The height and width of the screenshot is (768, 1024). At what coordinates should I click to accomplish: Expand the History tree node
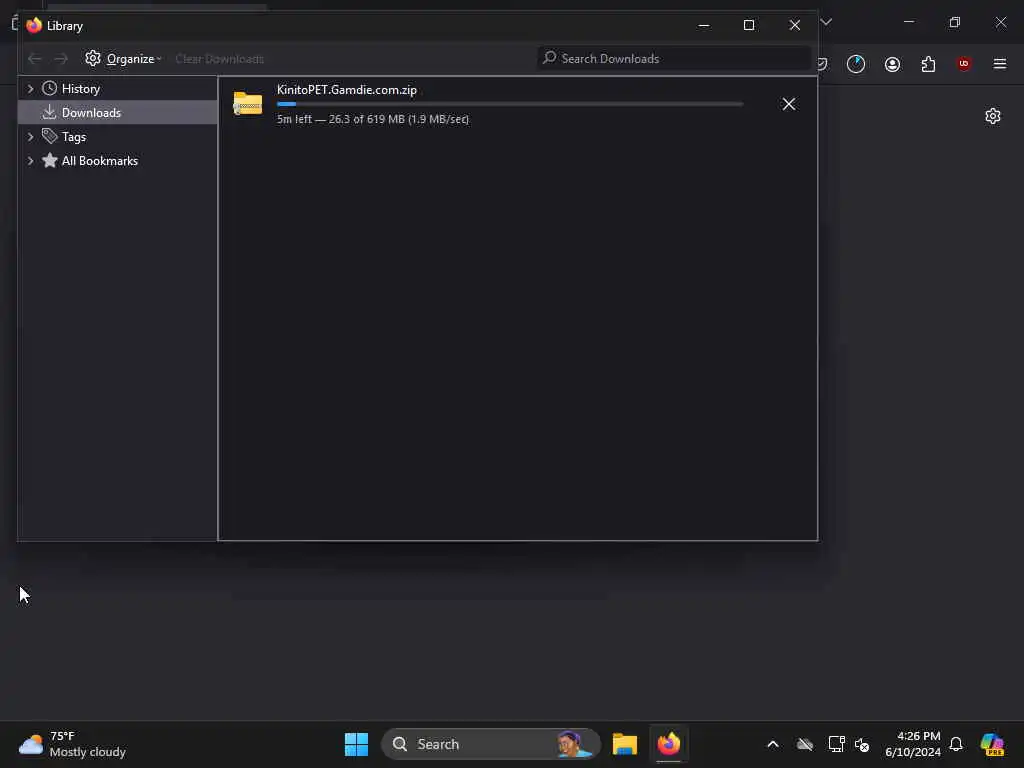coord(30,89)
